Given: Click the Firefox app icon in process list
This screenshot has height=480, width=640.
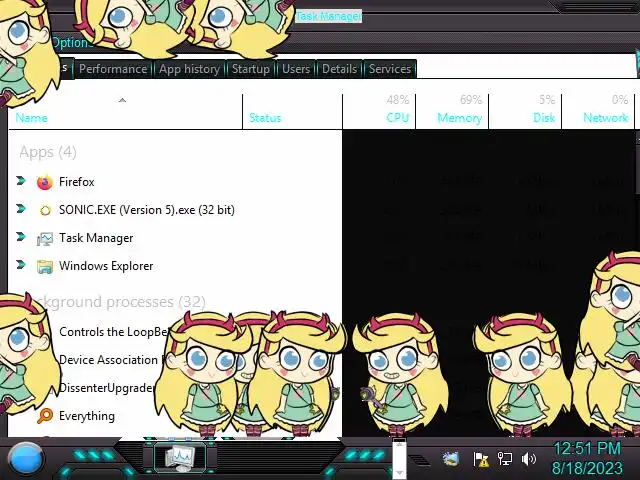Looking at the screenshot, I should (x=45, y=182).
